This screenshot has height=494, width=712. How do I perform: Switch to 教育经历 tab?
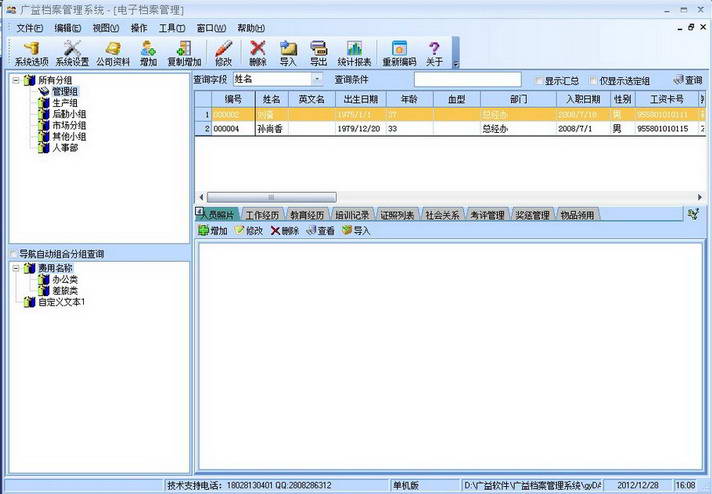point(307,215)
